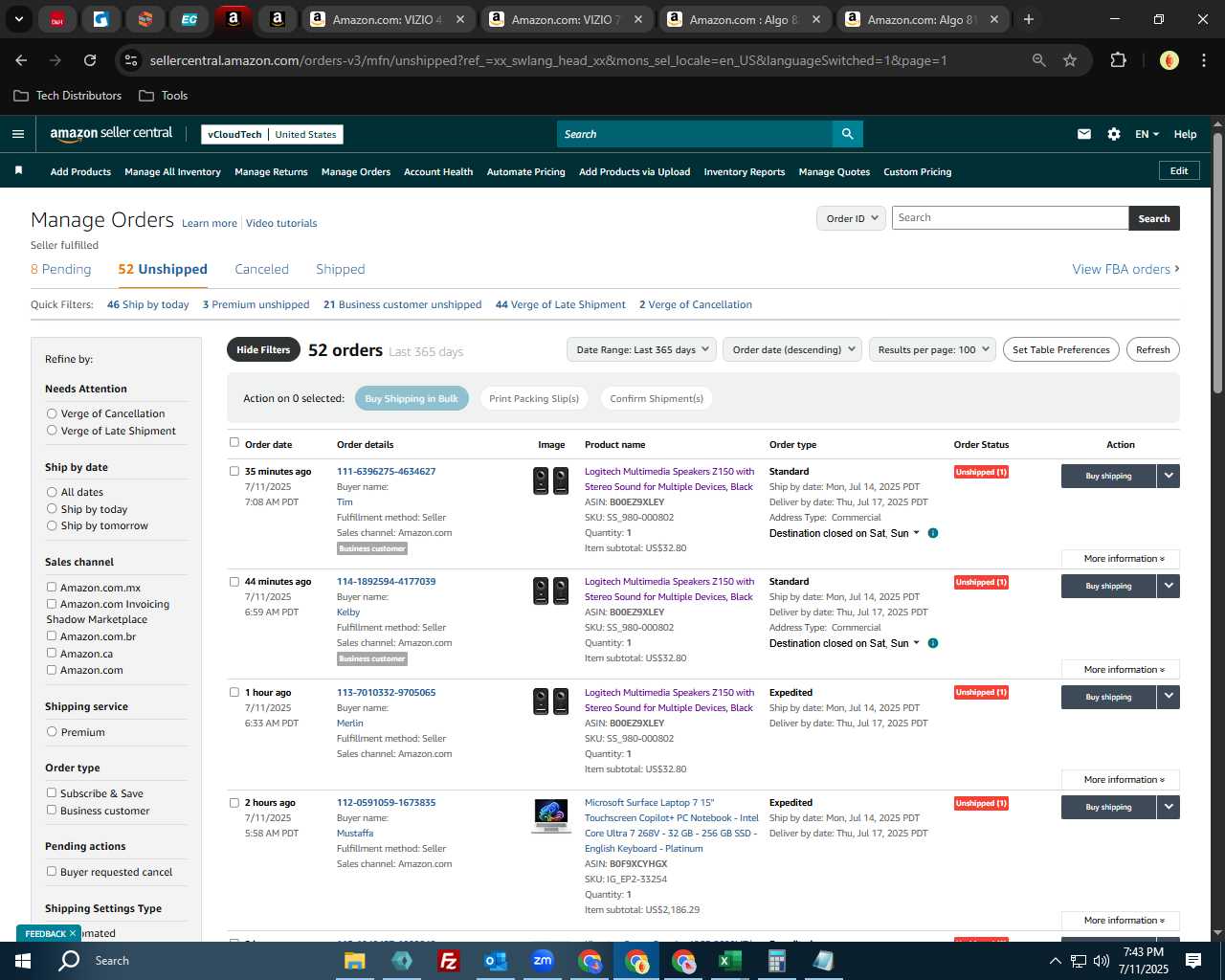Screen dimensions: 1225x980
Task: Select order 111-6396275-4634627 checkbox
Action: click(234, 471)
